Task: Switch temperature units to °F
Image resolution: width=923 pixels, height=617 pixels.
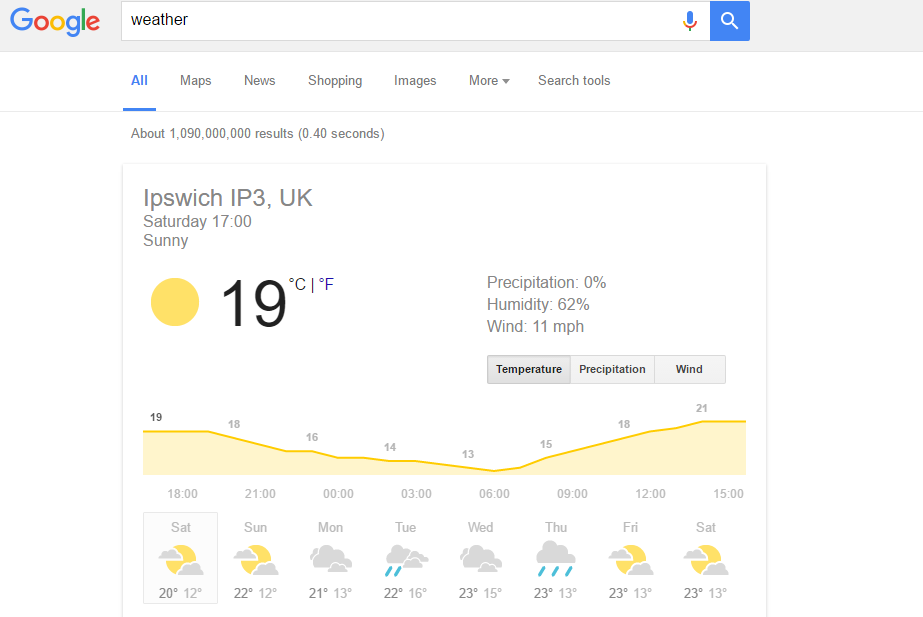Action: [326, 285]
